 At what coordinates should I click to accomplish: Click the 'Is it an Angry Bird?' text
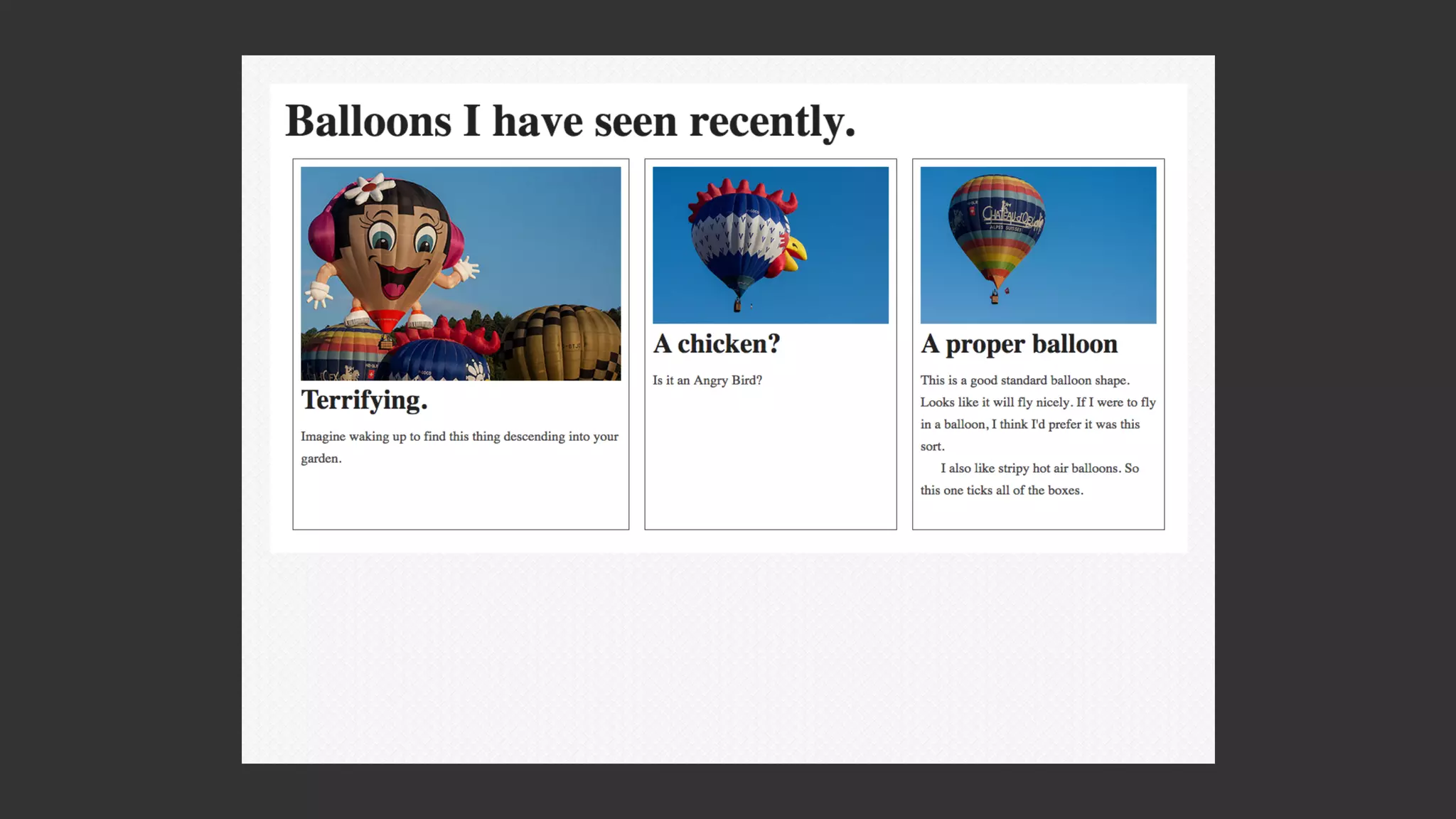click(707, 380)
